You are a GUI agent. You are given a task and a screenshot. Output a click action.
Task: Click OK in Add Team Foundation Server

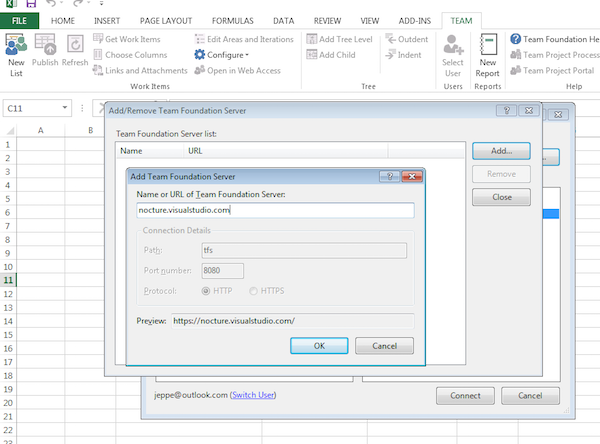click(319, 346)
